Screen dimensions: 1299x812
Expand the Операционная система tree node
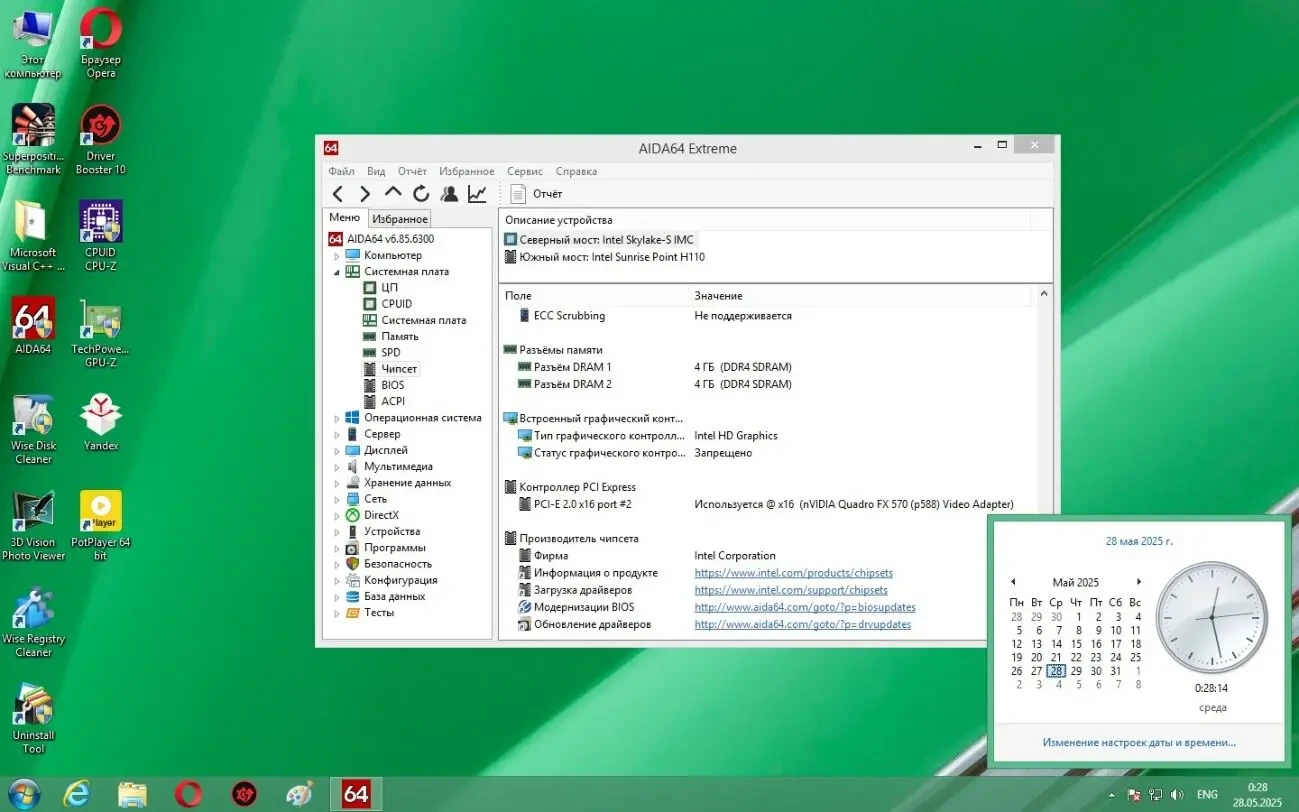[336, 417]
